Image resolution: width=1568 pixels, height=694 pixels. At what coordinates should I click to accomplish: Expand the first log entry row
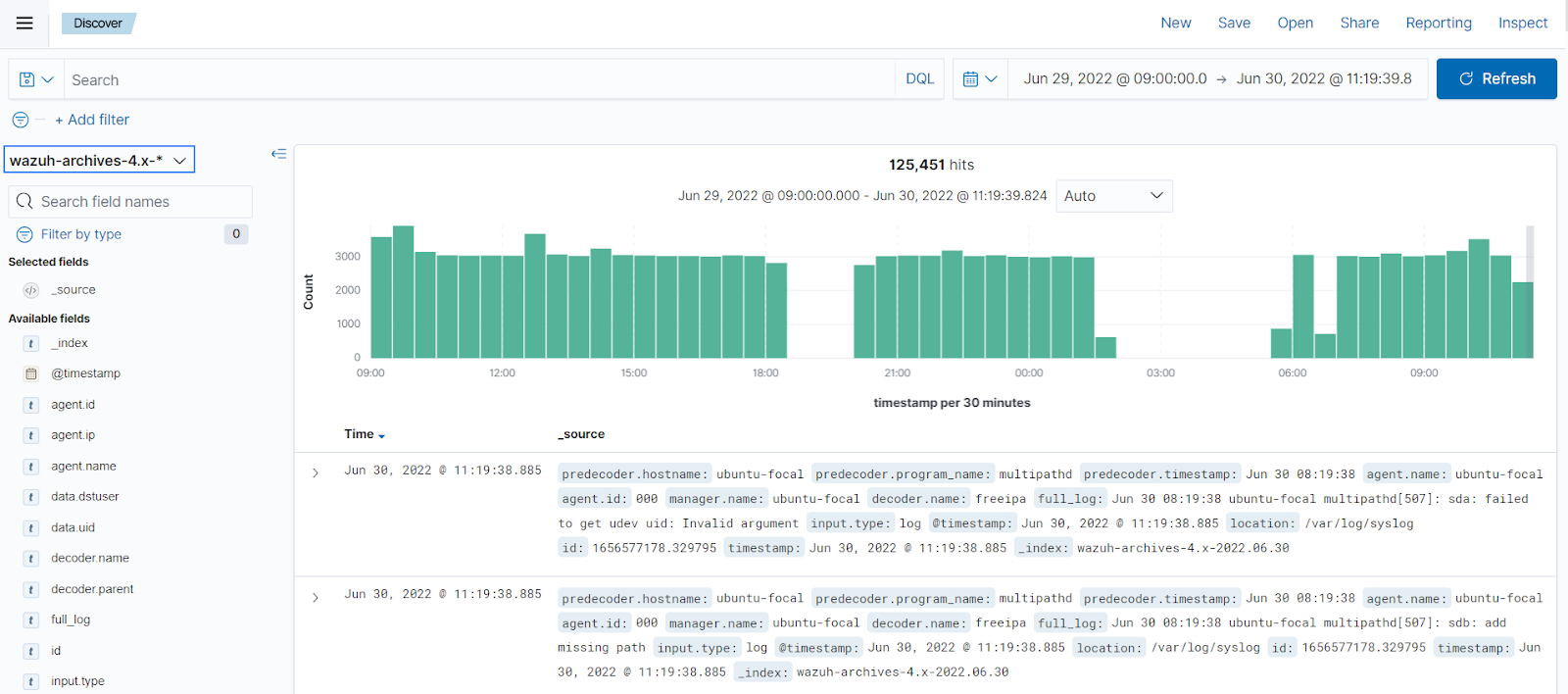point(316,473)
